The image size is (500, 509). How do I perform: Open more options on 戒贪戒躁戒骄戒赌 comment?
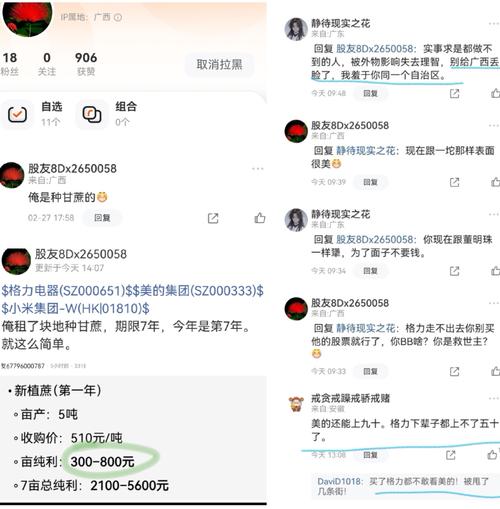[494, 399]
